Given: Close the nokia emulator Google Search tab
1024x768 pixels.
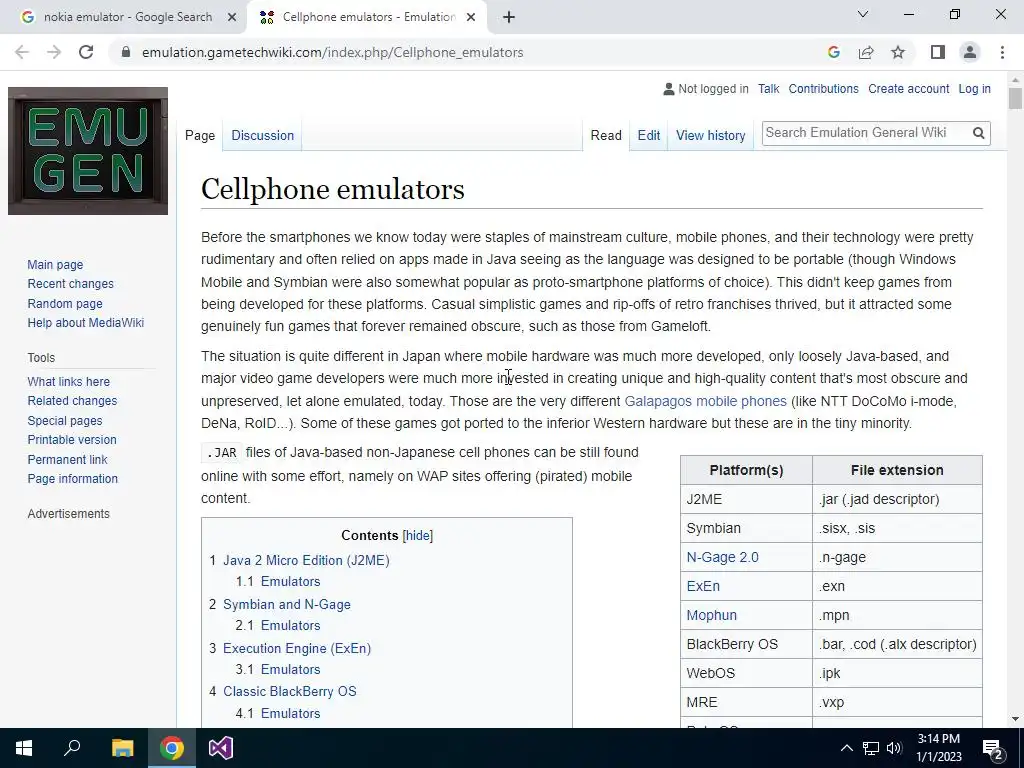Looking at the screenshot, I should tap(232, 18).
